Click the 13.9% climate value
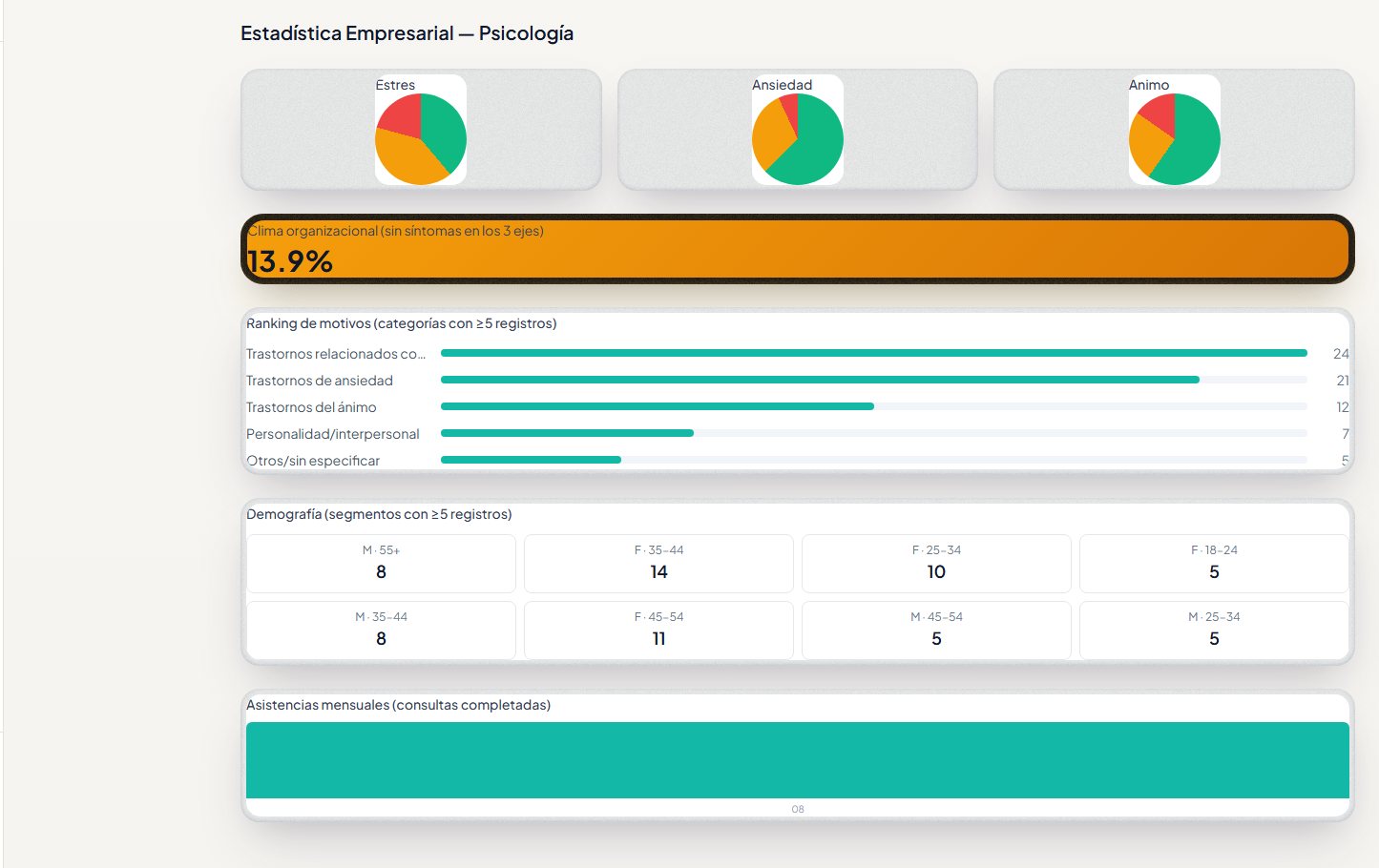Screen dimensions: 1379x868 pos(290,261)
